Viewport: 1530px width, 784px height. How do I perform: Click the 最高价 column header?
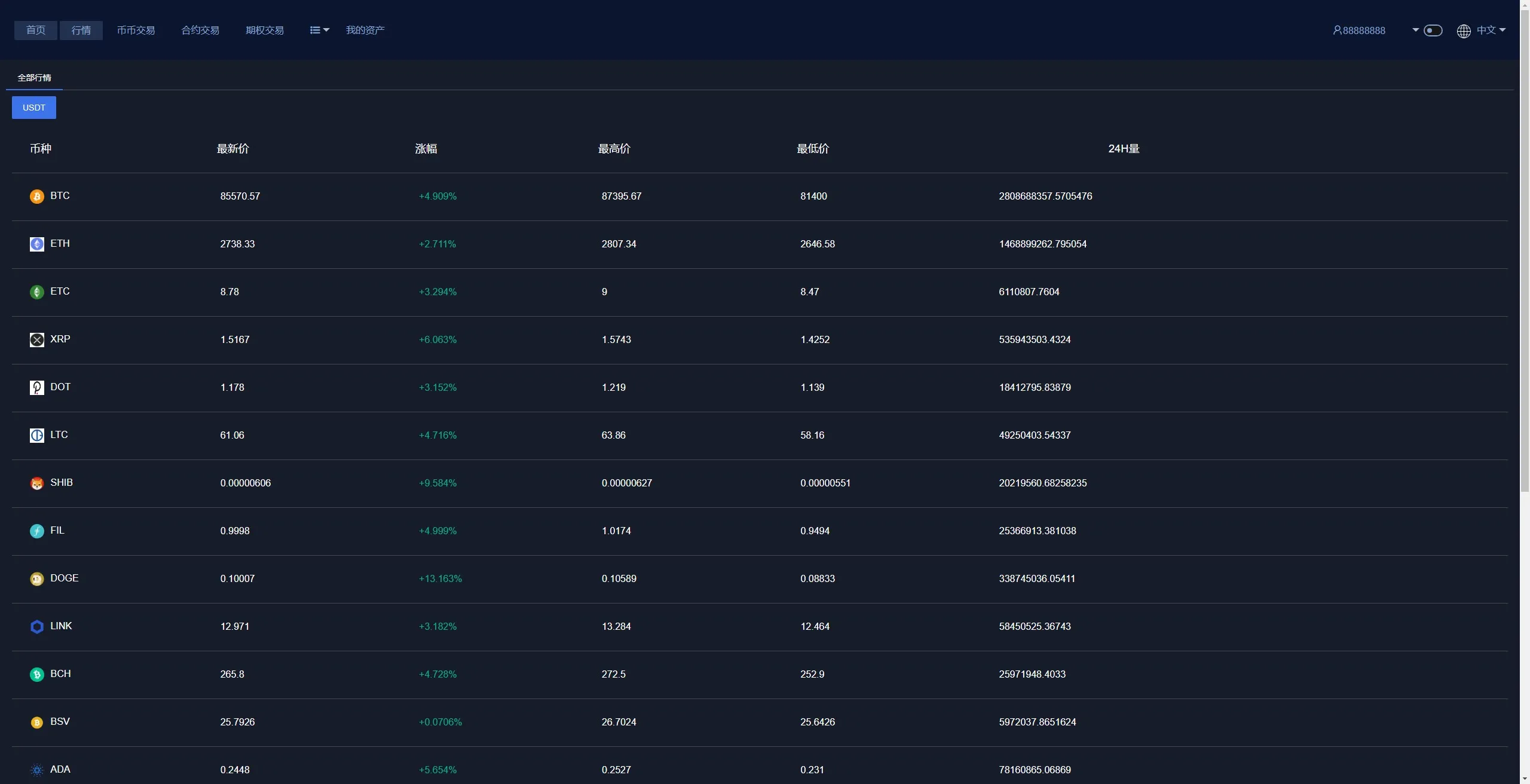pyautogui.click(x=614, y=149)
